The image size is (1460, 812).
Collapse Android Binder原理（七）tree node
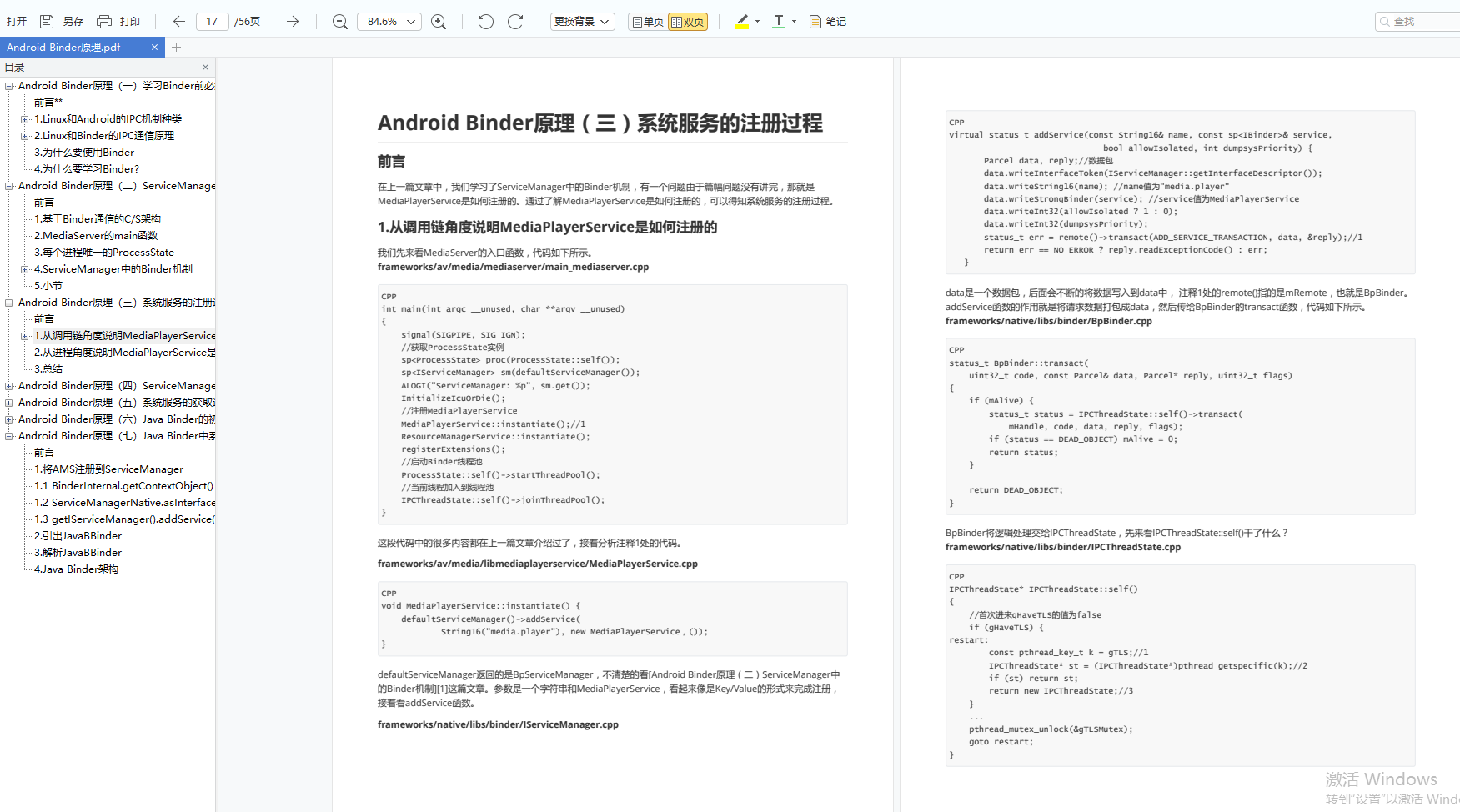point(8,436)
